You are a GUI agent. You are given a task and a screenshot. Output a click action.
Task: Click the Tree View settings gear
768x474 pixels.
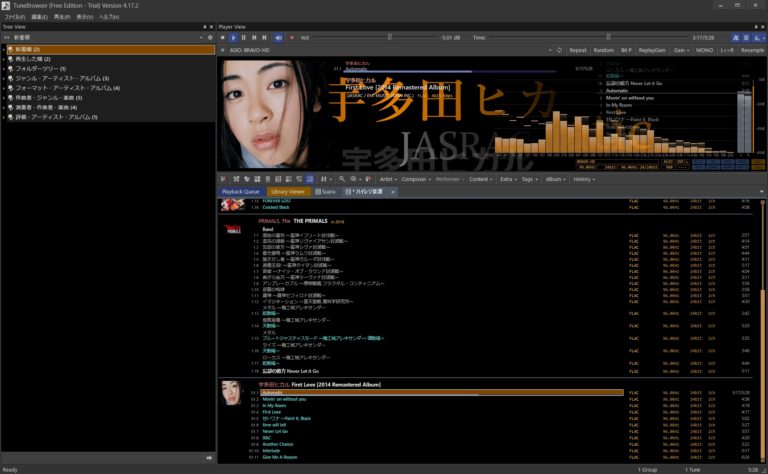pos(210,37)
